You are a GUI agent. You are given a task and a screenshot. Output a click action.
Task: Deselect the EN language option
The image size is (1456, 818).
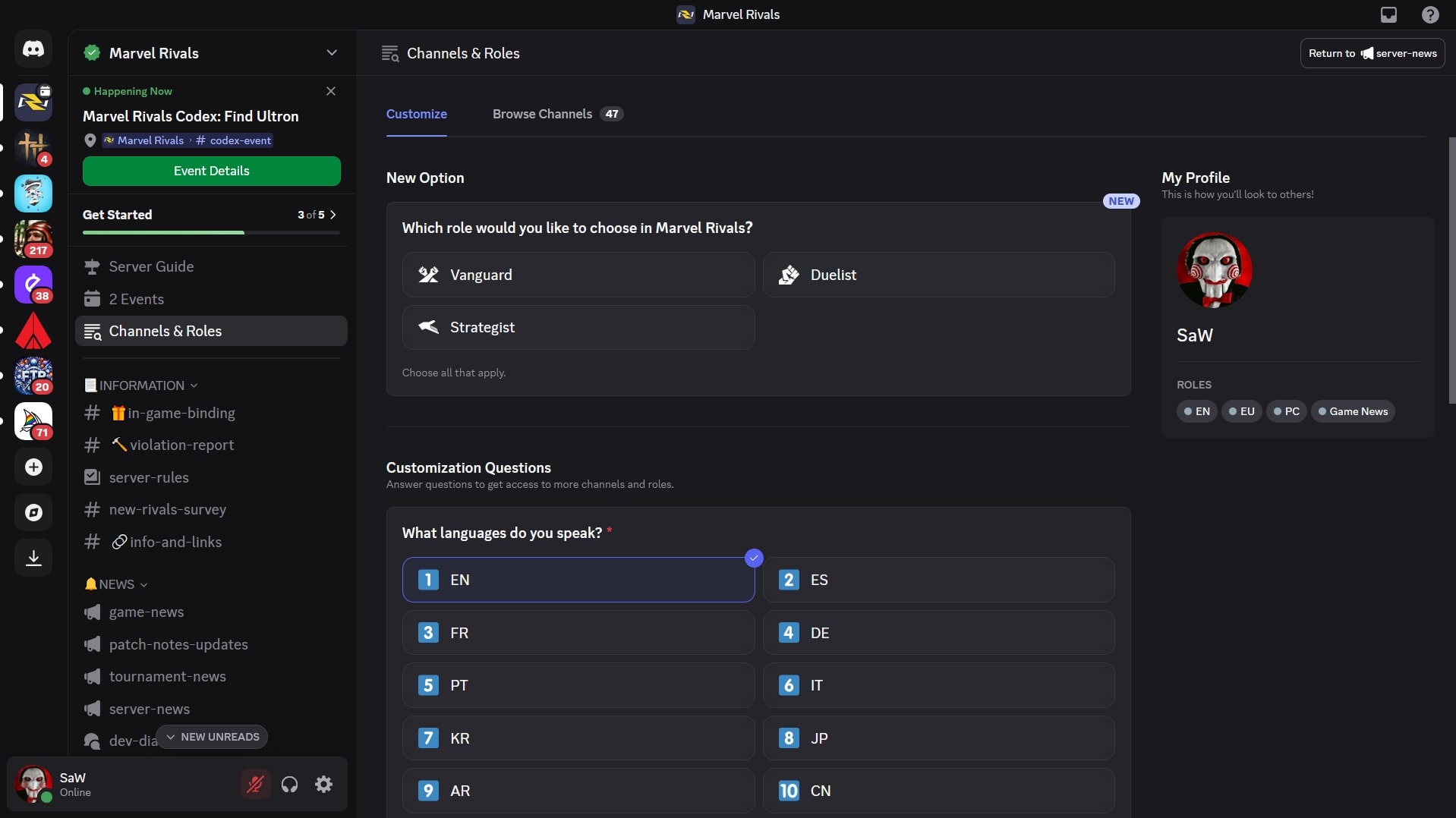[x=578, y=580]
